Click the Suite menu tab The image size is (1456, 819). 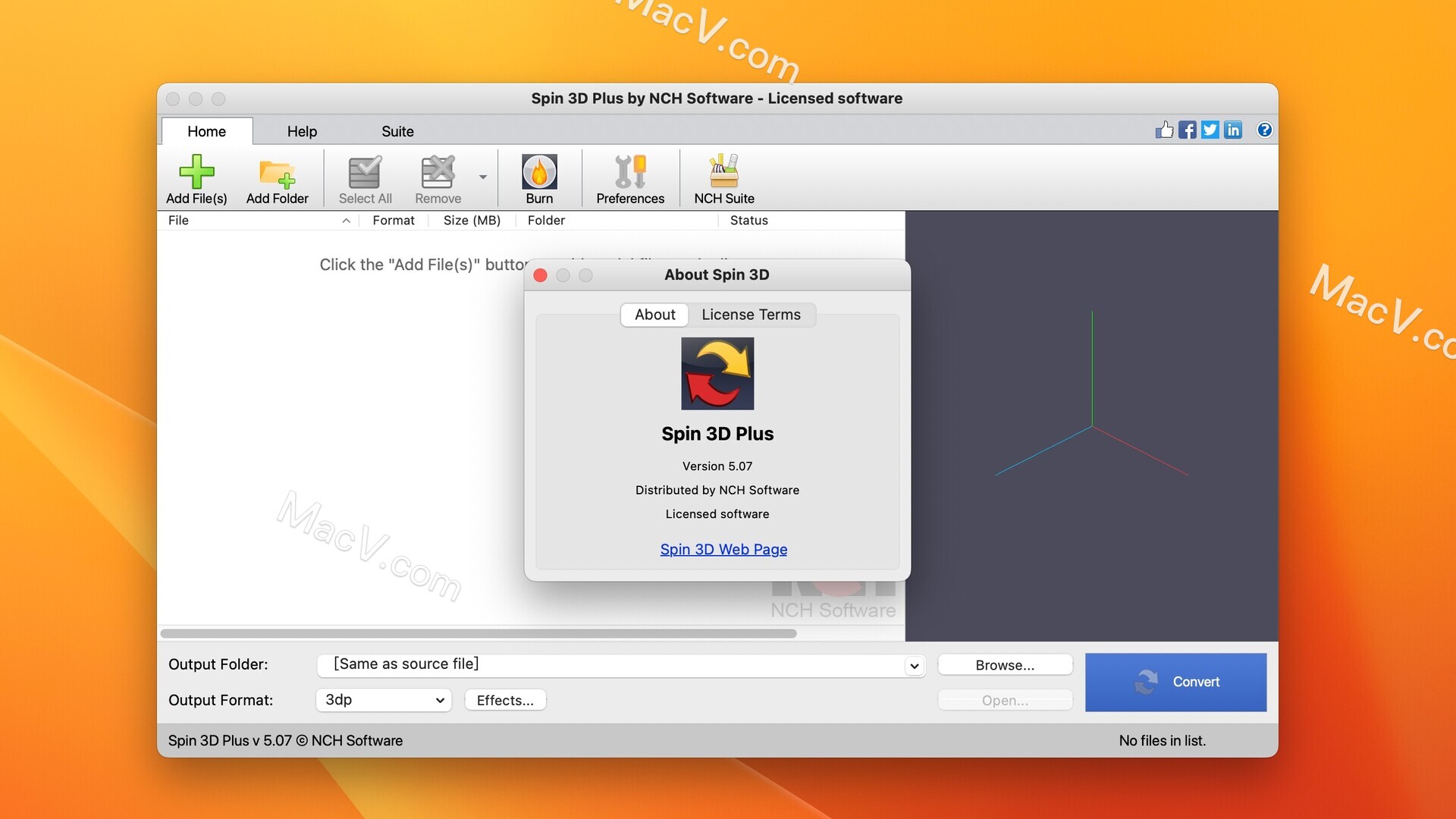click(397, 130)
